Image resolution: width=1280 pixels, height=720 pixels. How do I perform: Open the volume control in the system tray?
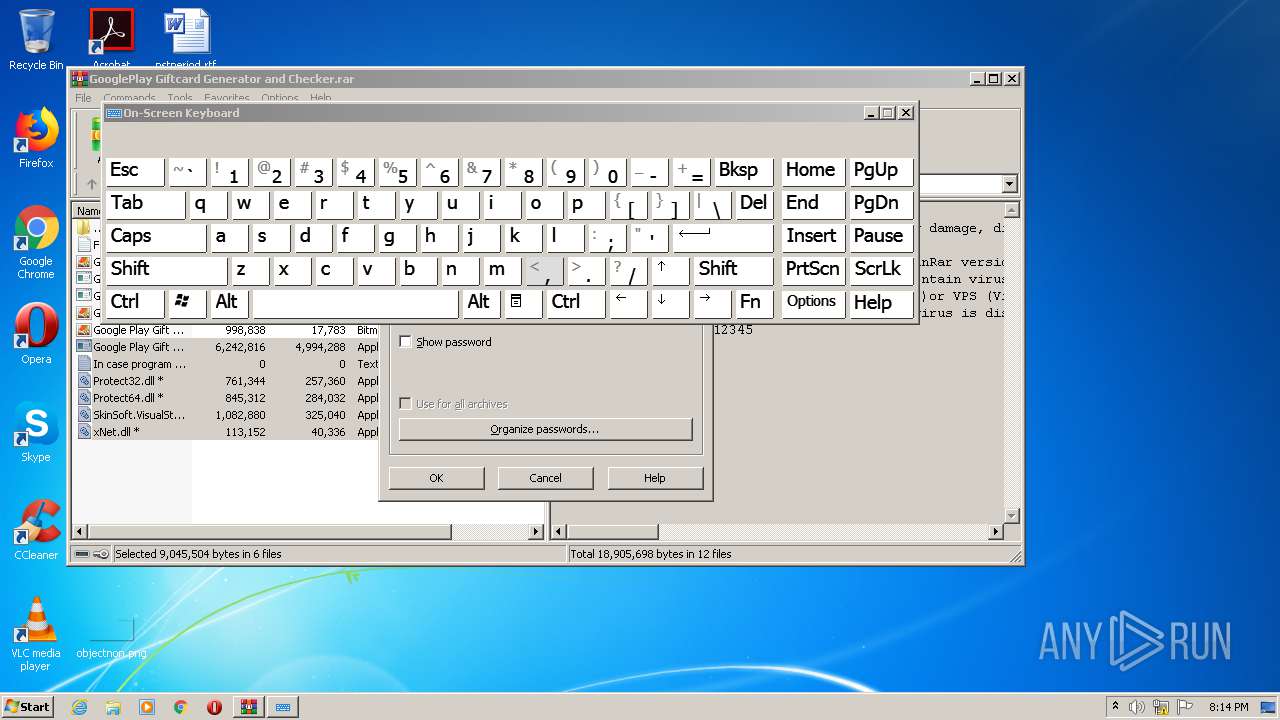1137,707
